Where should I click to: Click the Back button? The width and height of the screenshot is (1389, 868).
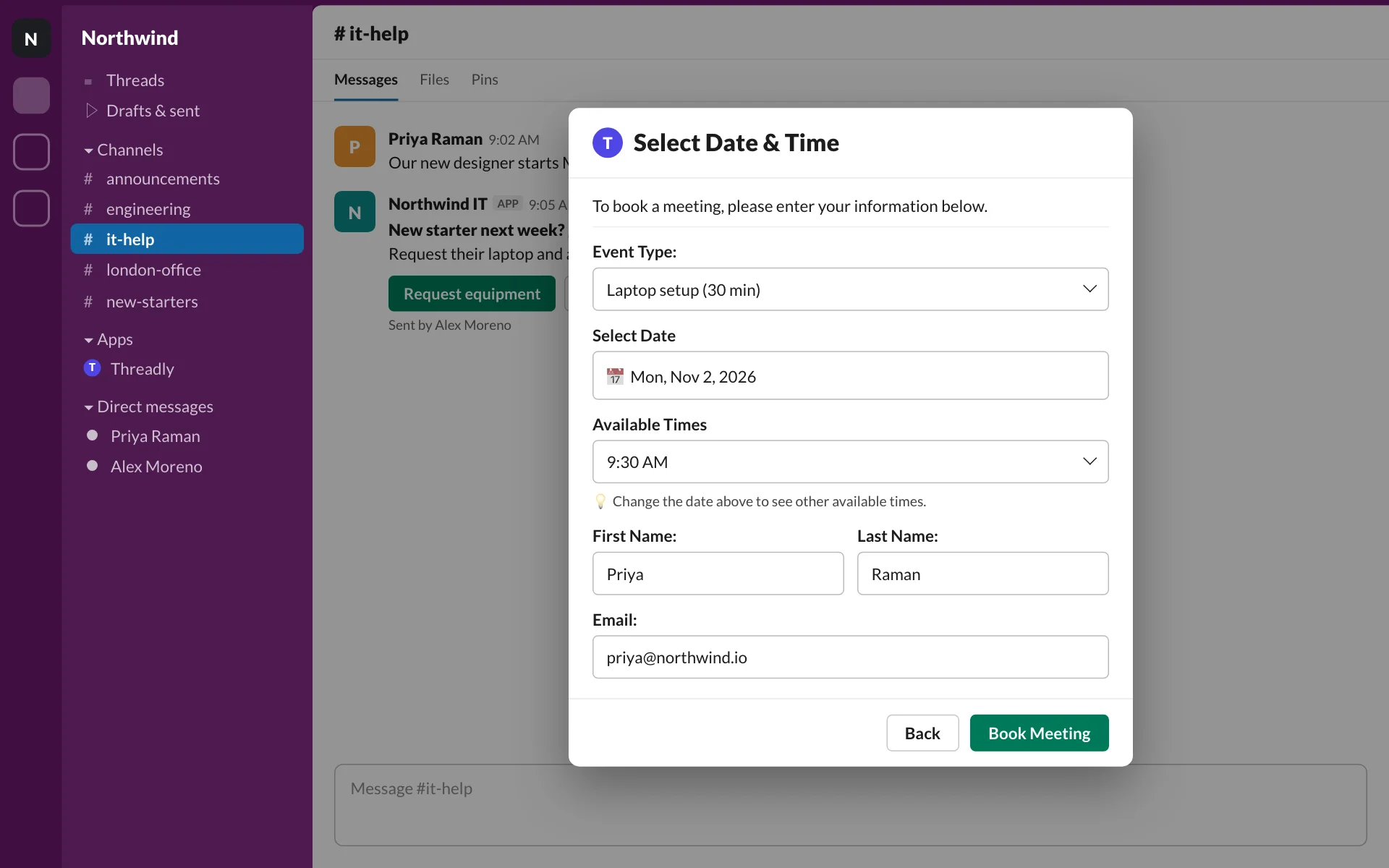(x=922, y=733)
